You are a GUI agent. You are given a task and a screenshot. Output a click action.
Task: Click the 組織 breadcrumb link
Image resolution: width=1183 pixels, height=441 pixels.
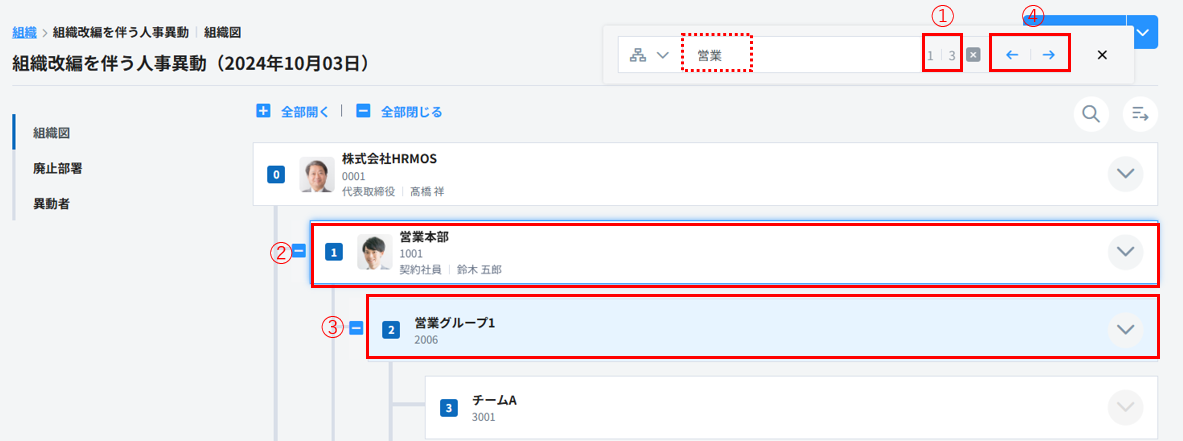[24, 32]
